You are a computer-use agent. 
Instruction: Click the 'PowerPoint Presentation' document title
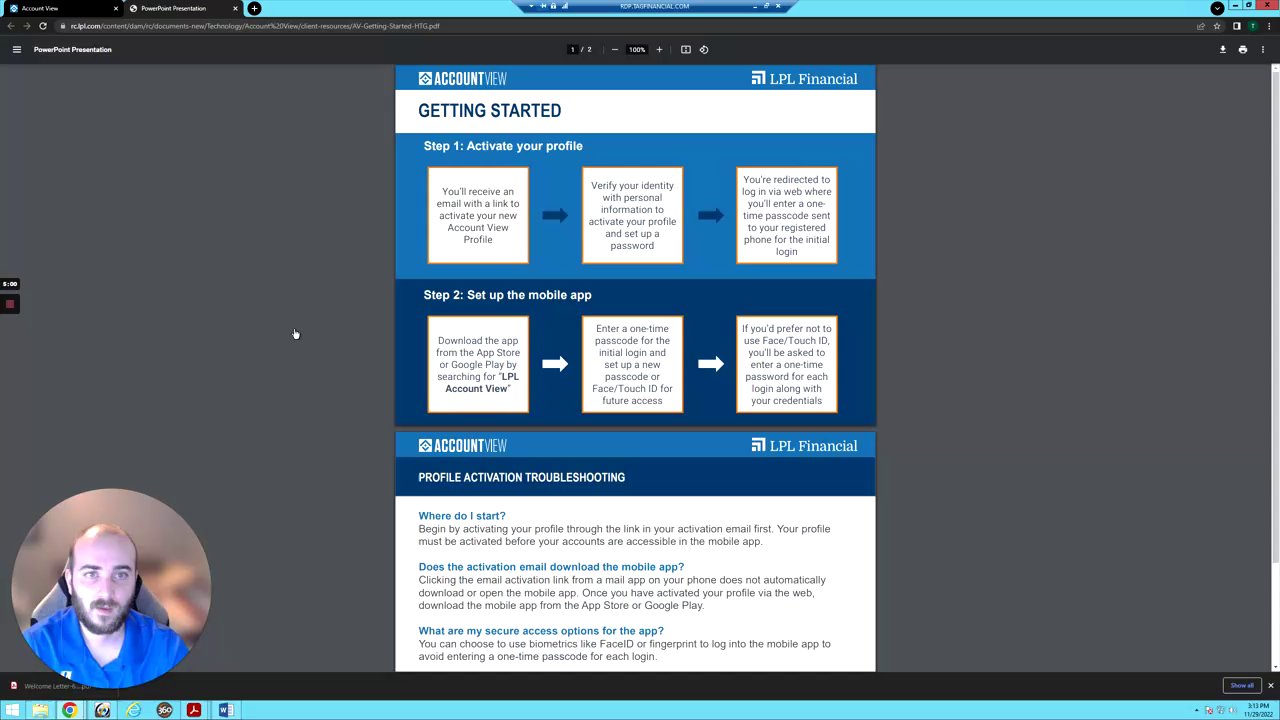coord(72,49)
